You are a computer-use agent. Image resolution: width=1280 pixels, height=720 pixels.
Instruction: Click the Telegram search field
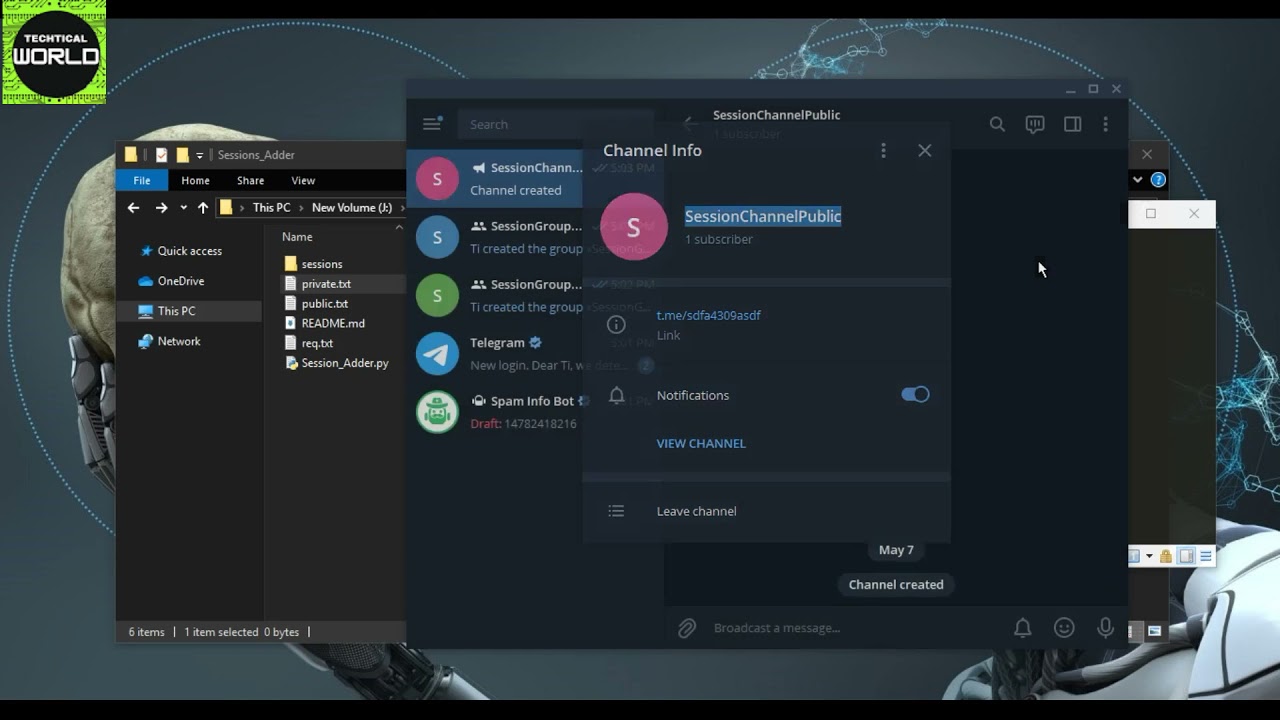pyautogui.click(x=555, y=124)
